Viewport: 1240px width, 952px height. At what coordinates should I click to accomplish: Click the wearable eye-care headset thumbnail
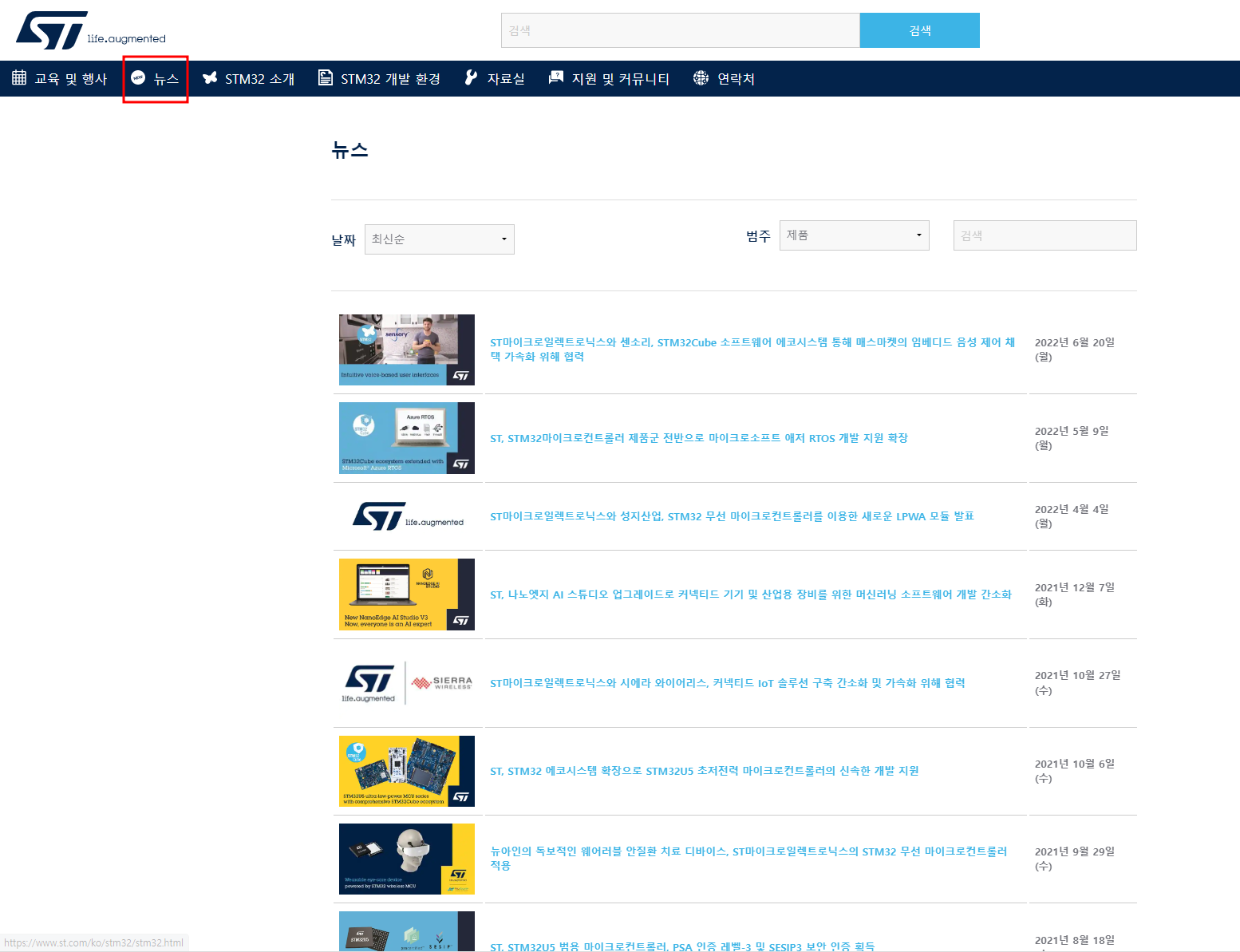(x=407, y=859)
